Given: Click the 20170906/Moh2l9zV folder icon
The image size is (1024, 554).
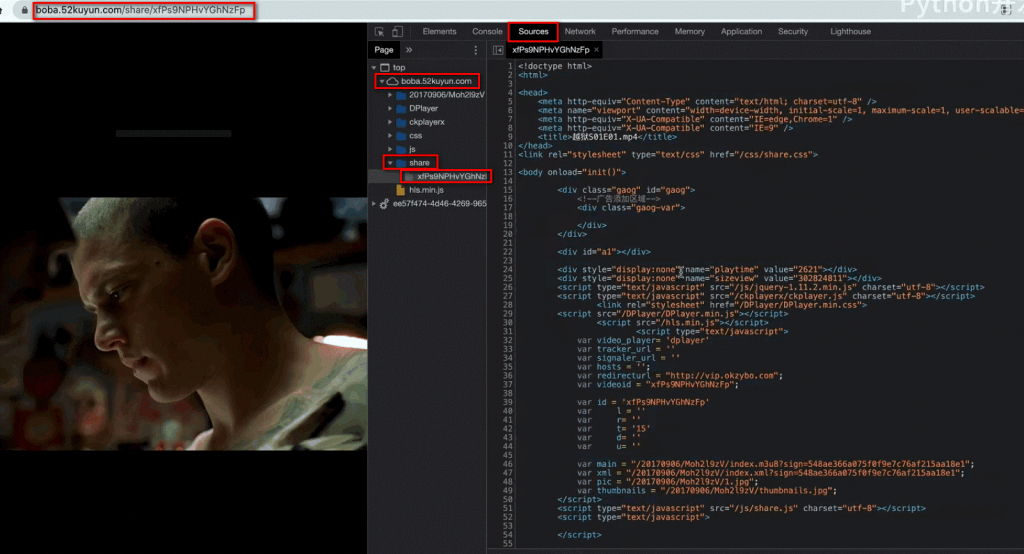Looking at the screenshot, I should [401, 95].
